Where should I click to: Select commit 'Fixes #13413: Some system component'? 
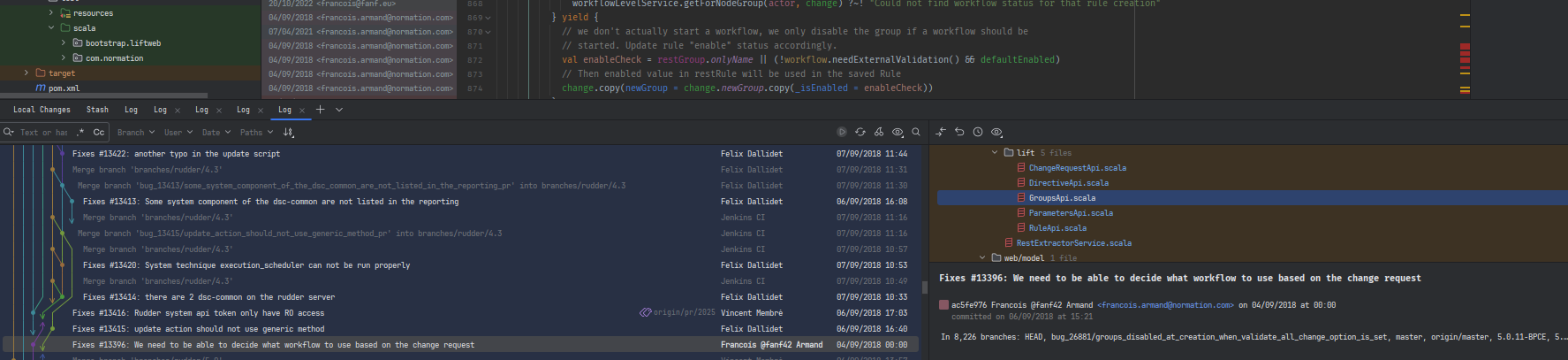(270, 202)
